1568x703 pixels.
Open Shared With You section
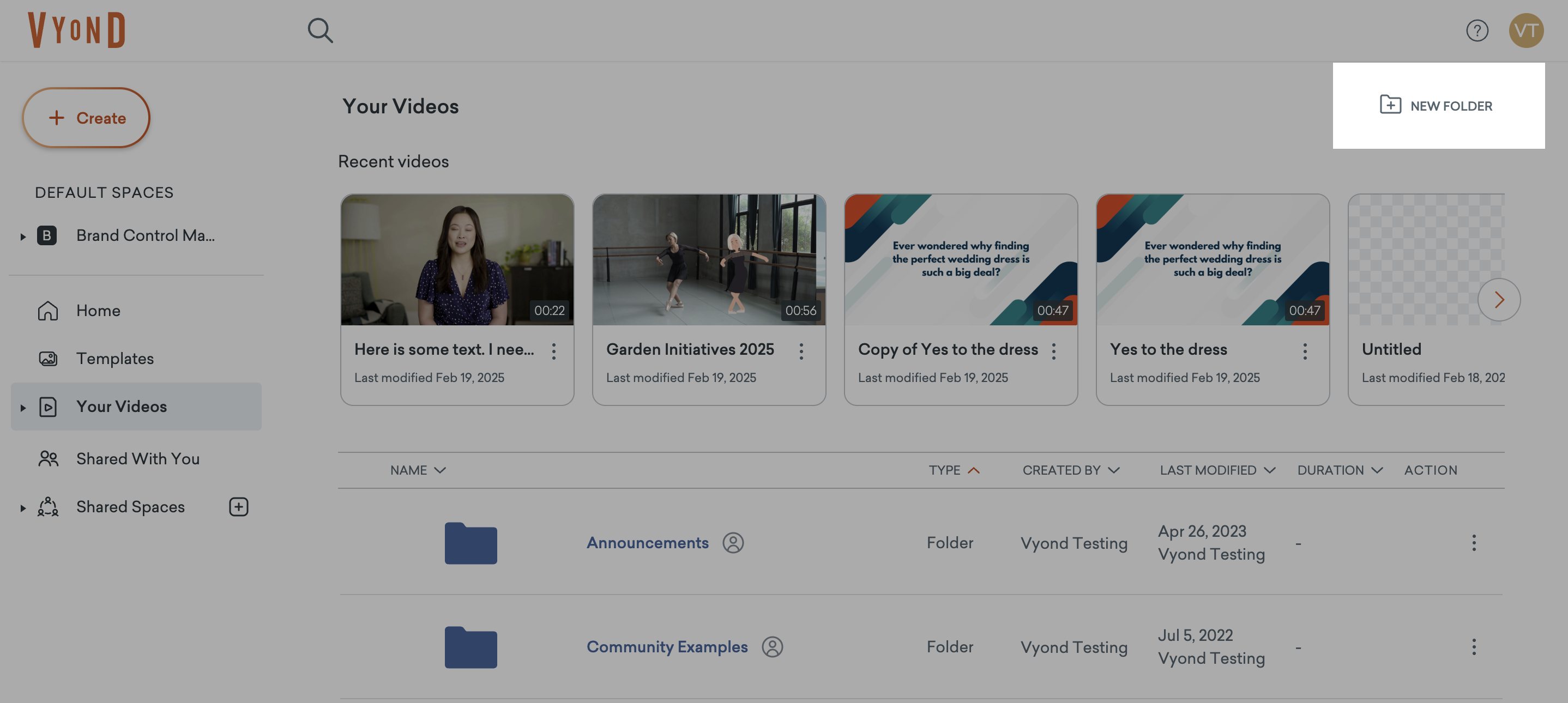[137, 458]
